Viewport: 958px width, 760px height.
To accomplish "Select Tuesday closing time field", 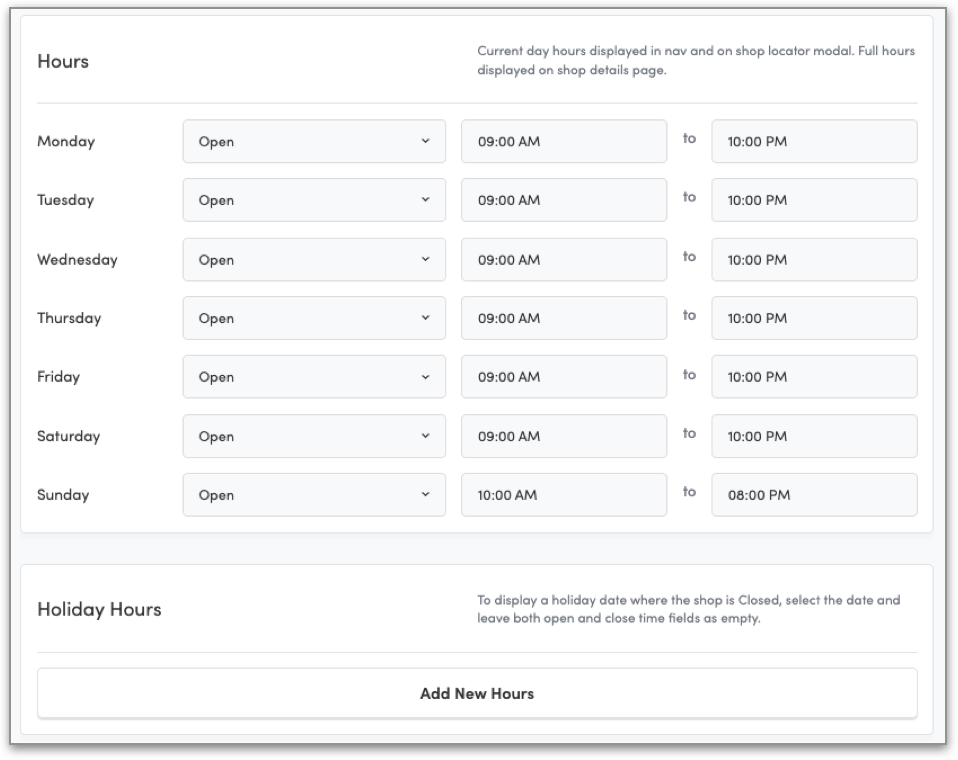I will coord(814,200).
